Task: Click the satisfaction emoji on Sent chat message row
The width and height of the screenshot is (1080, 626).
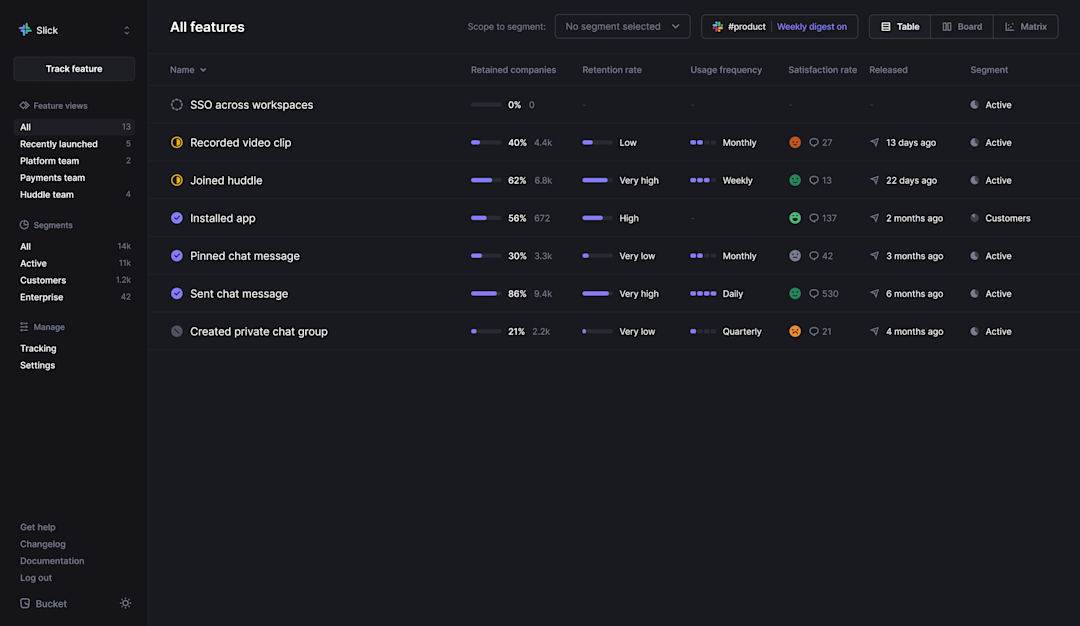Action: (795, 293)
